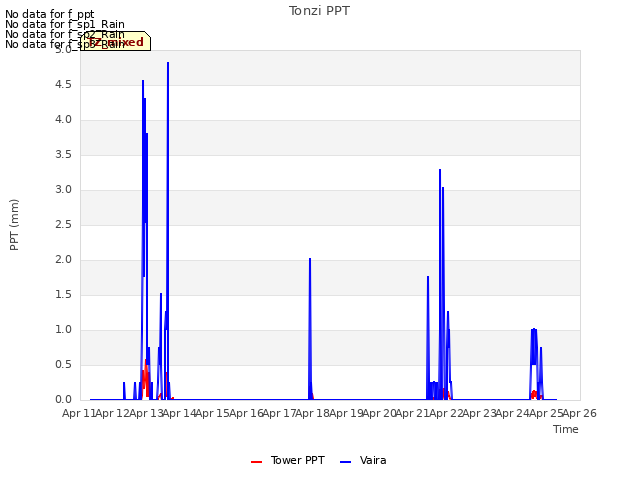Click the Vaira peak near Apr 18
640x480 pixels.
(310, 259)
